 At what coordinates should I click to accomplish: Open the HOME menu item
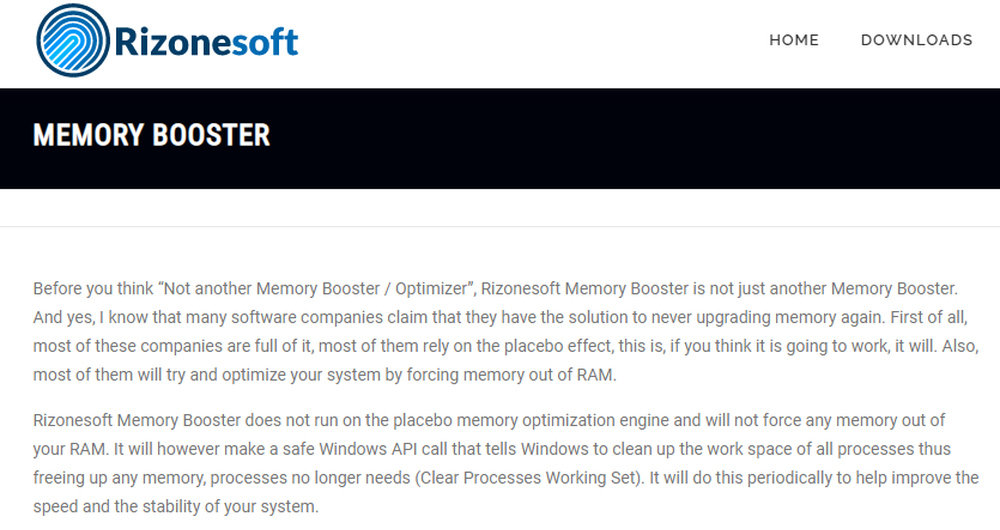(x=794, y=40)
